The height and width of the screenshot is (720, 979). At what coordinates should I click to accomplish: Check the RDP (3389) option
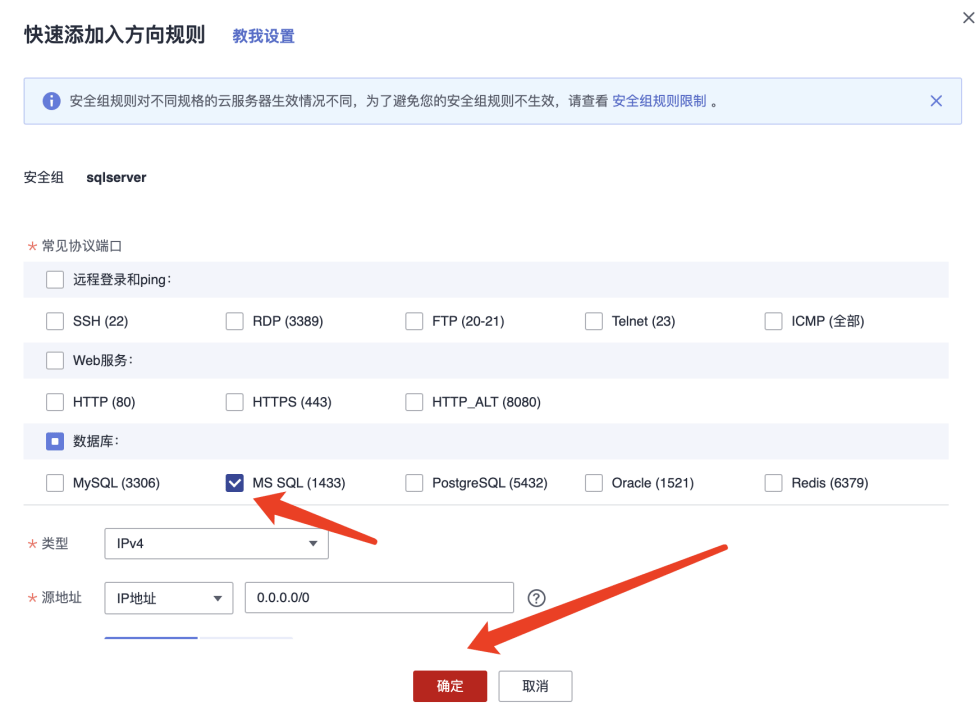235,321
